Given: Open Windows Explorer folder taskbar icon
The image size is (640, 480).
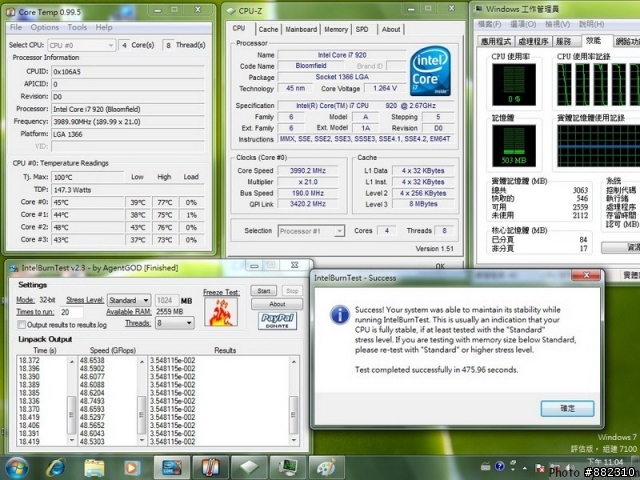Looking at the screenshot, I should (x=94, y=468).
